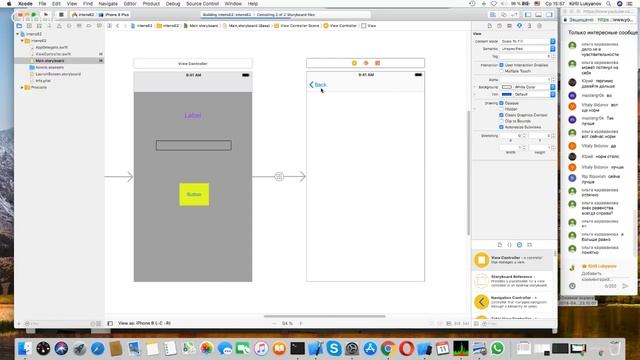This screenshot has width=640, height=360.
Task: Enable the Hidden checkbox
Action: pyautogui.click(x=501, y=109)
